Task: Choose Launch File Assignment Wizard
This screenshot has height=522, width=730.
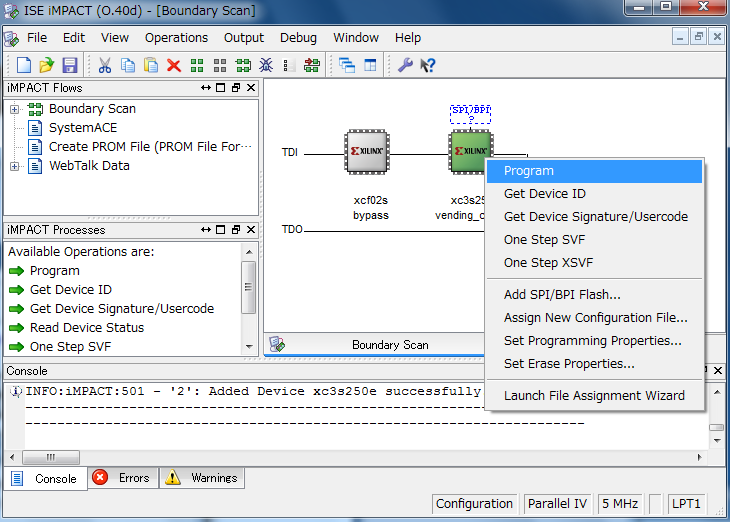Action: pyautogui.click(x=594, y=396)
